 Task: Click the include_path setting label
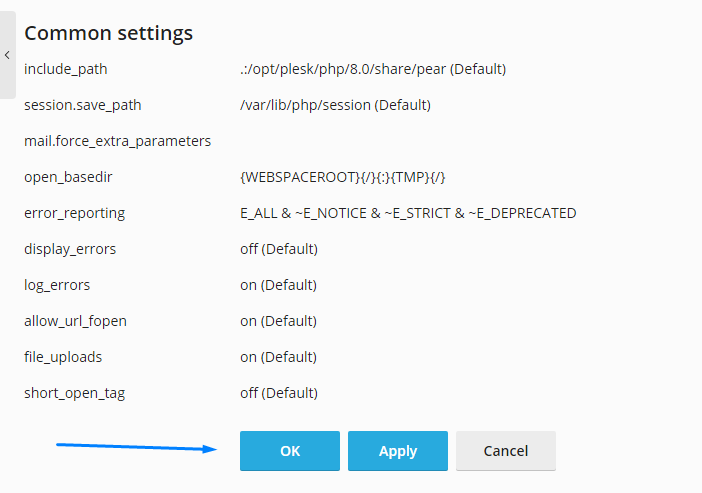(x=66, y=69)
